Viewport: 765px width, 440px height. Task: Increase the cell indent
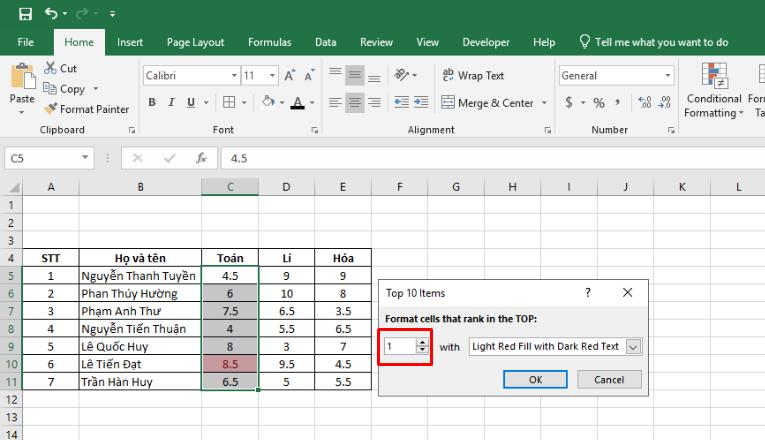tap(421, 102)
